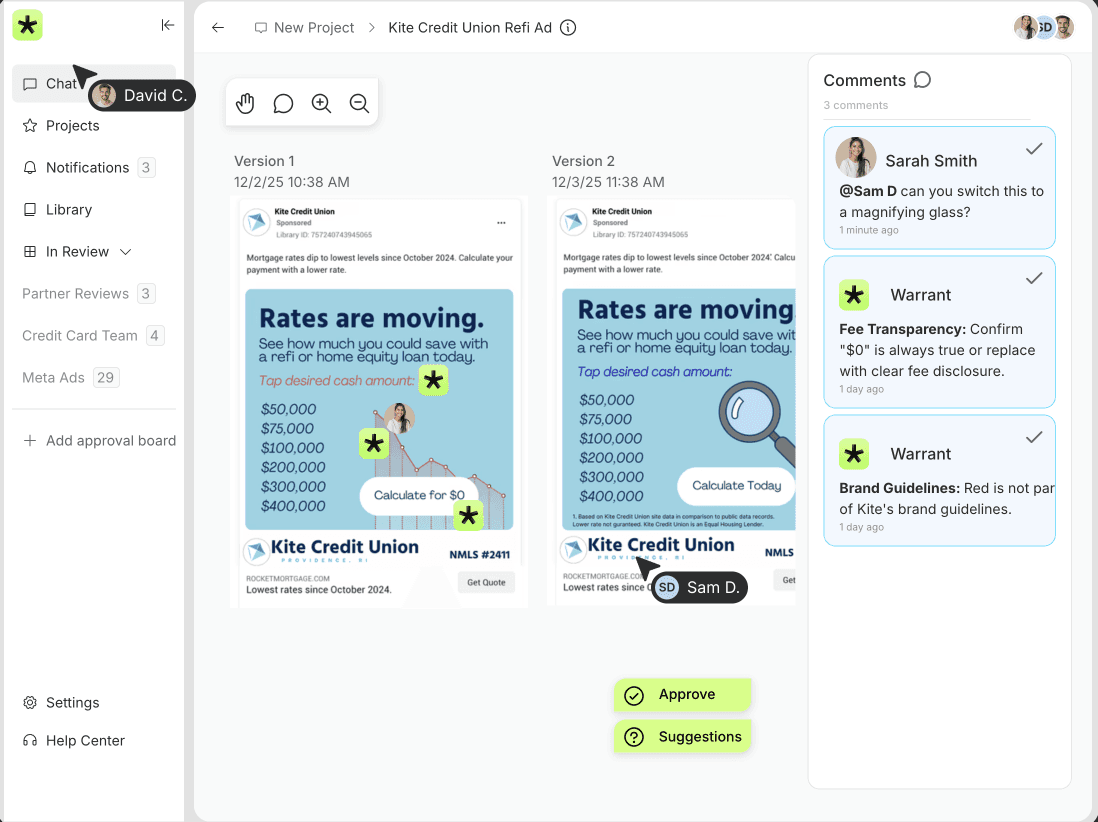
Task: Go back with the left arrow
Action: pyautogui.click(x=218, y=27)
